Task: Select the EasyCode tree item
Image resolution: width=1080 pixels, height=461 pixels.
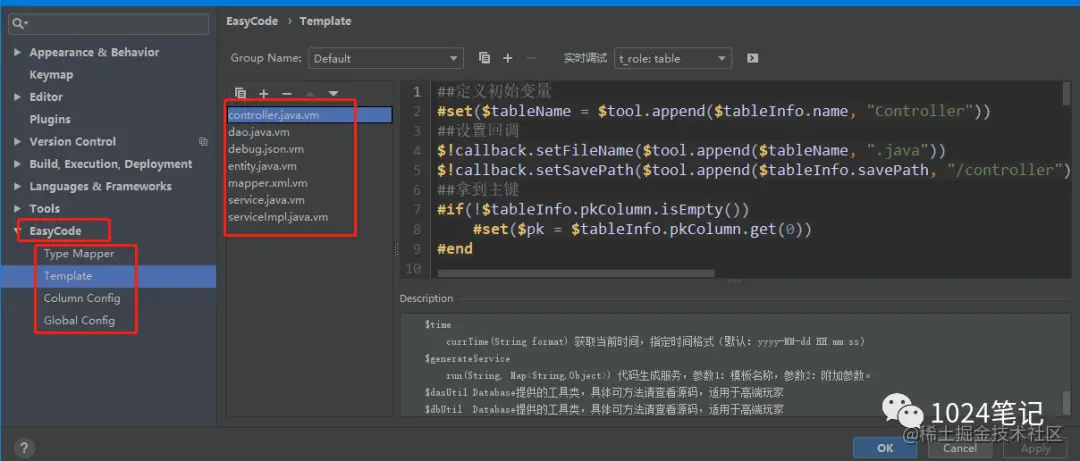Action: (55, 231)
